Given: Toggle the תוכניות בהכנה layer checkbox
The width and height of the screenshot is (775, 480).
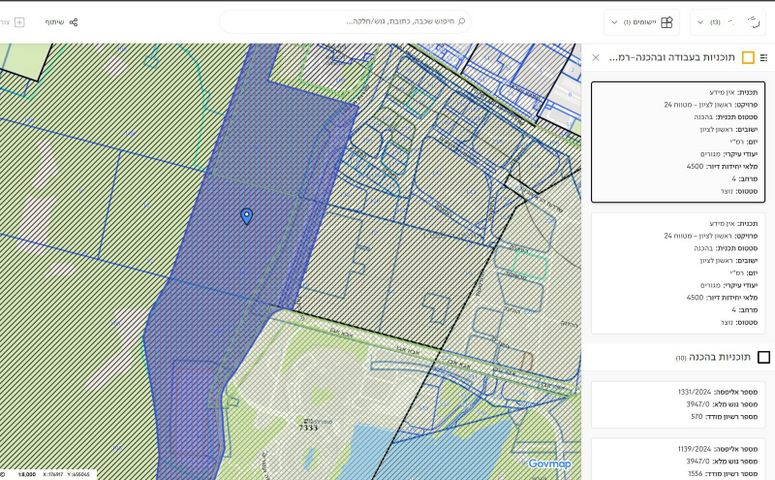Looking at the screenshot, I should (x=764, y=357).
